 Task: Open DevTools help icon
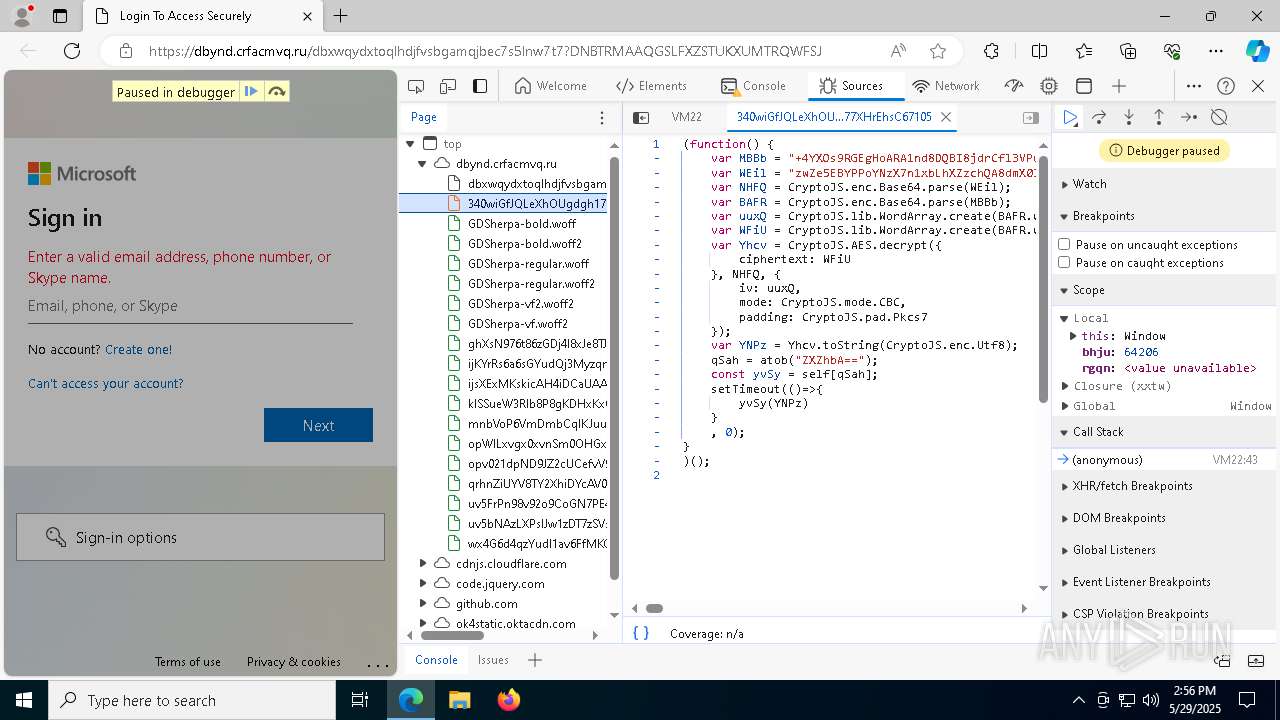[x=1226, y=86]
